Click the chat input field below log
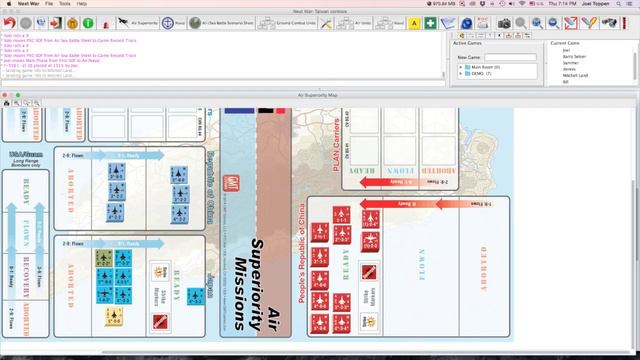 coord(223,83)
